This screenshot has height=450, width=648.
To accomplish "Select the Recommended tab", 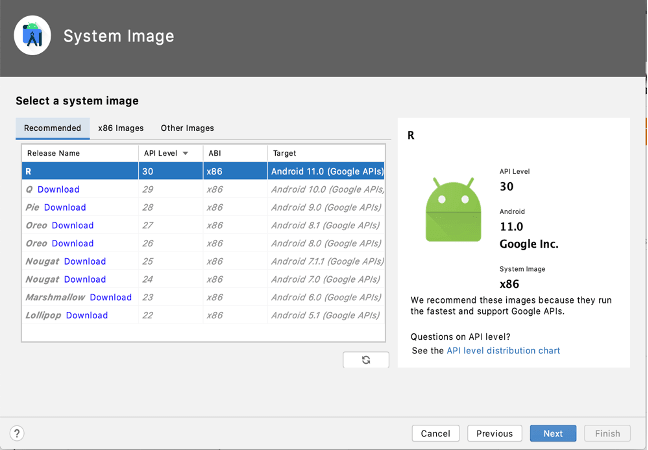I will click(52, 128).
